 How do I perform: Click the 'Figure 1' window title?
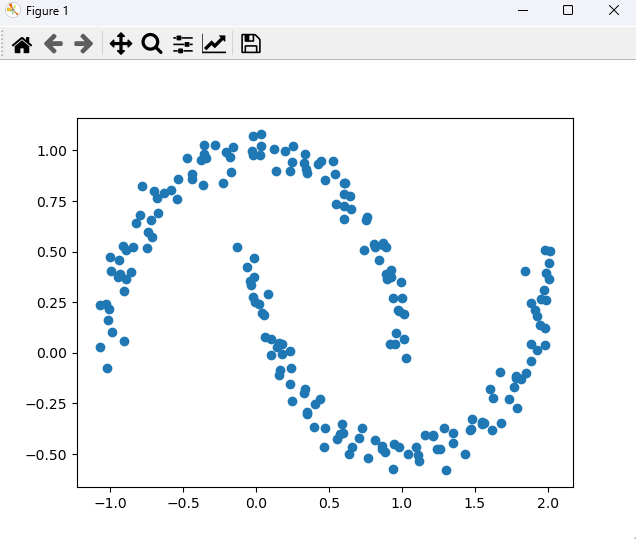click(47, 11)
